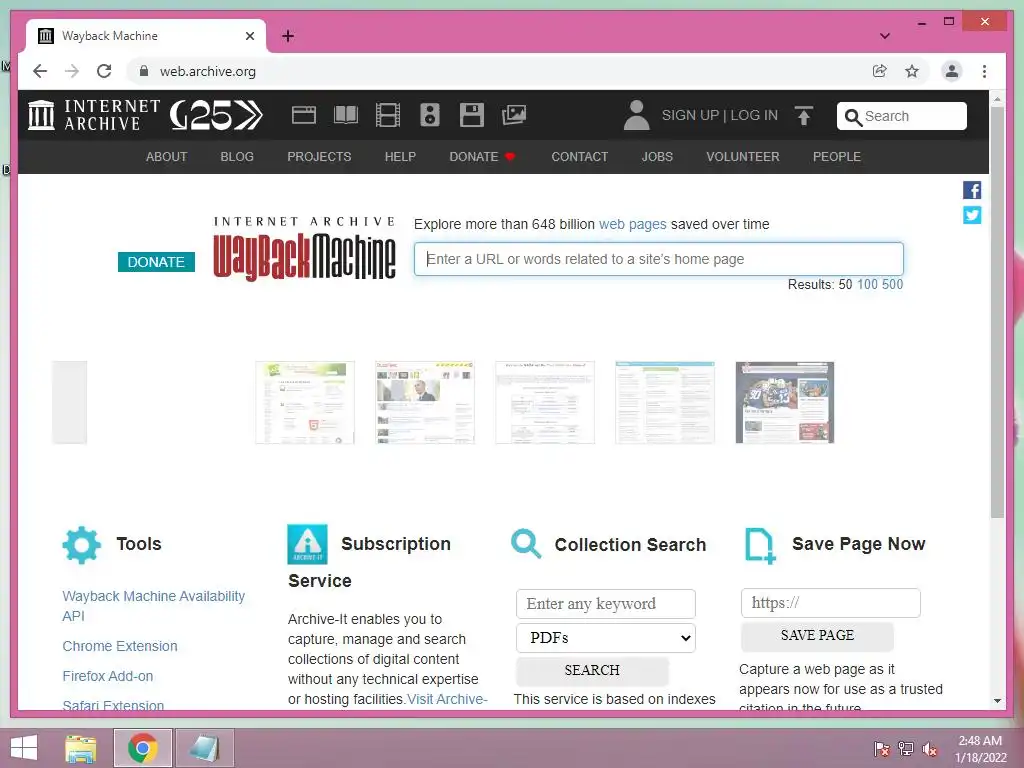The image size is (1024, 768).
Task: Focus the header Search box
Action: tap(901, 116)
